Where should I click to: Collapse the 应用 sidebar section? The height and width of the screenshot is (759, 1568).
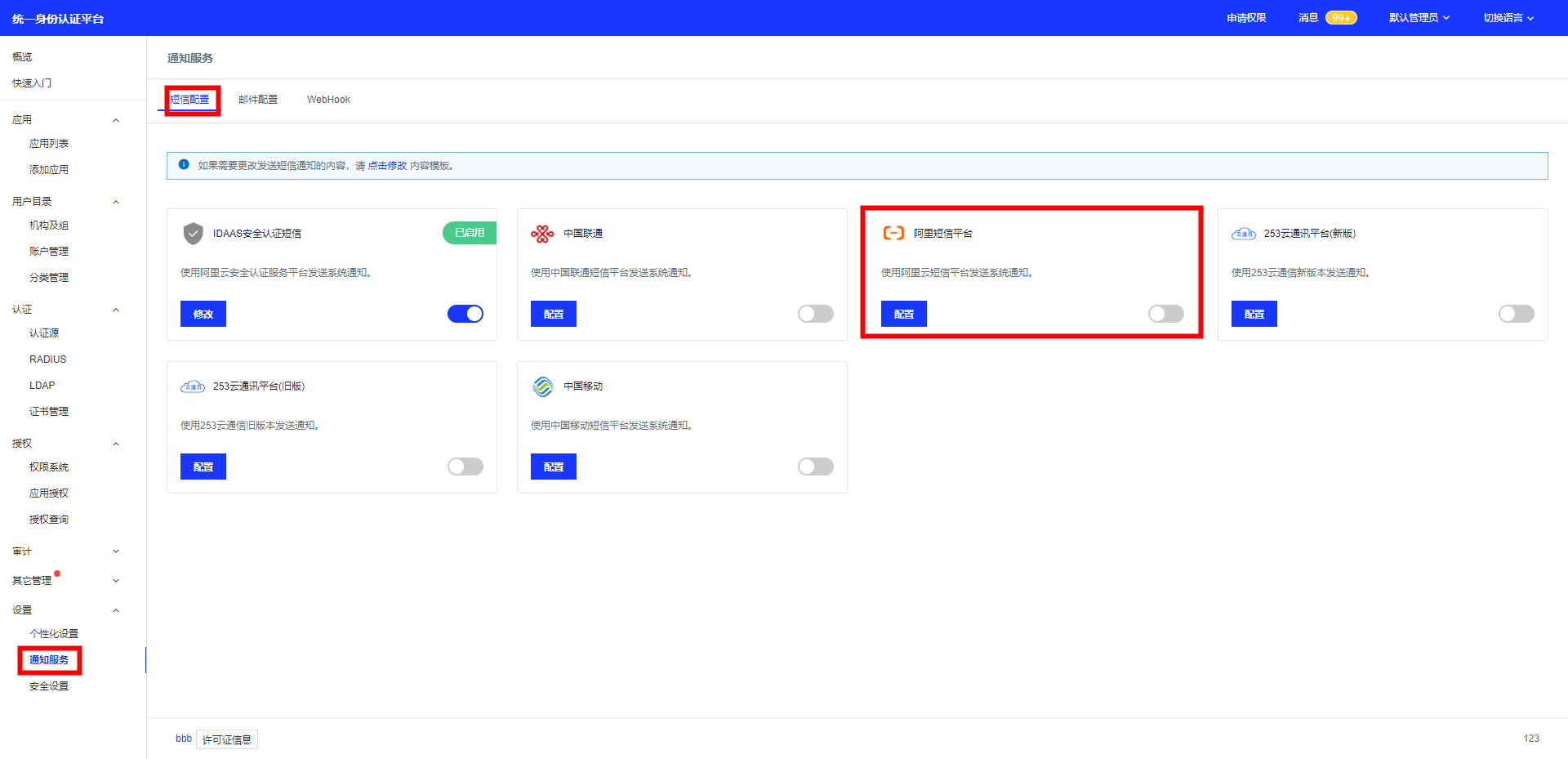116,120
